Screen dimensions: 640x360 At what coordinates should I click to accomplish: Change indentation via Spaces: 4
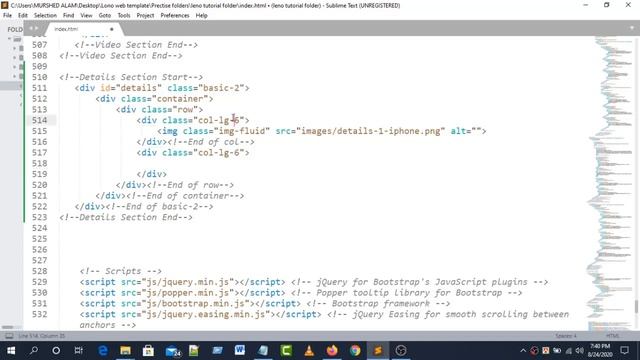point(566,336)
